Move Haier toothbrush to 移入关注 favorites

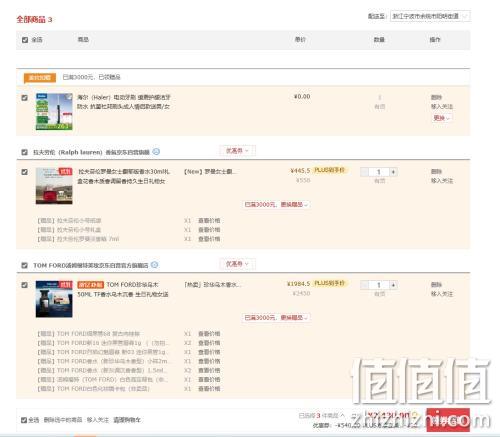[442, 106]
